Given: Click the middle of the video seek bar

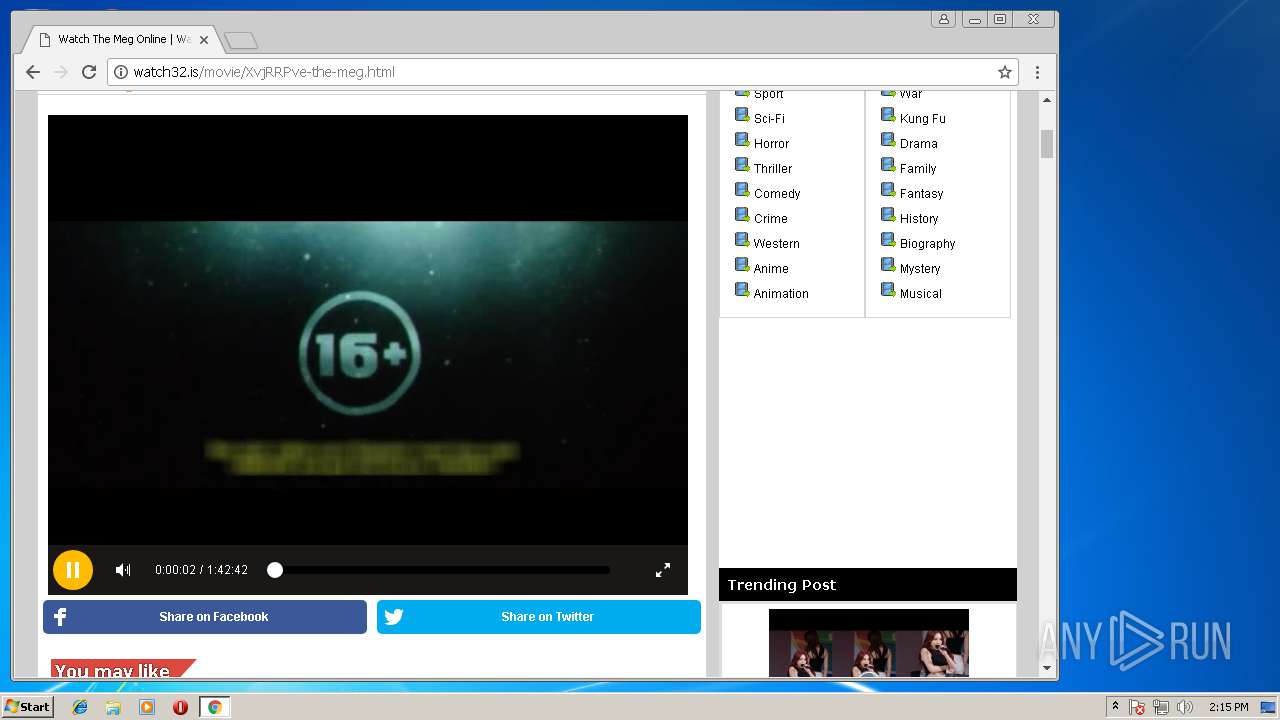Looking at the screenshot, I should tap(442, 570).
